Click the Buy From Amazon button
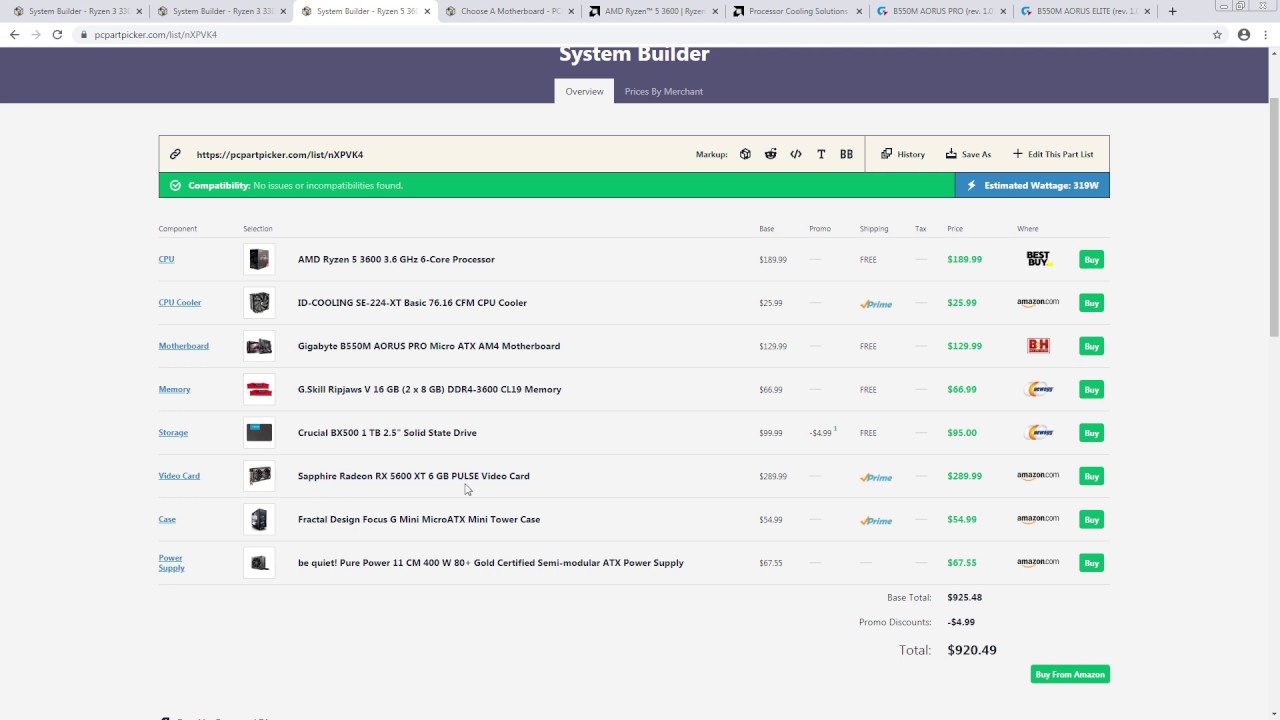 pos(1070,675)
